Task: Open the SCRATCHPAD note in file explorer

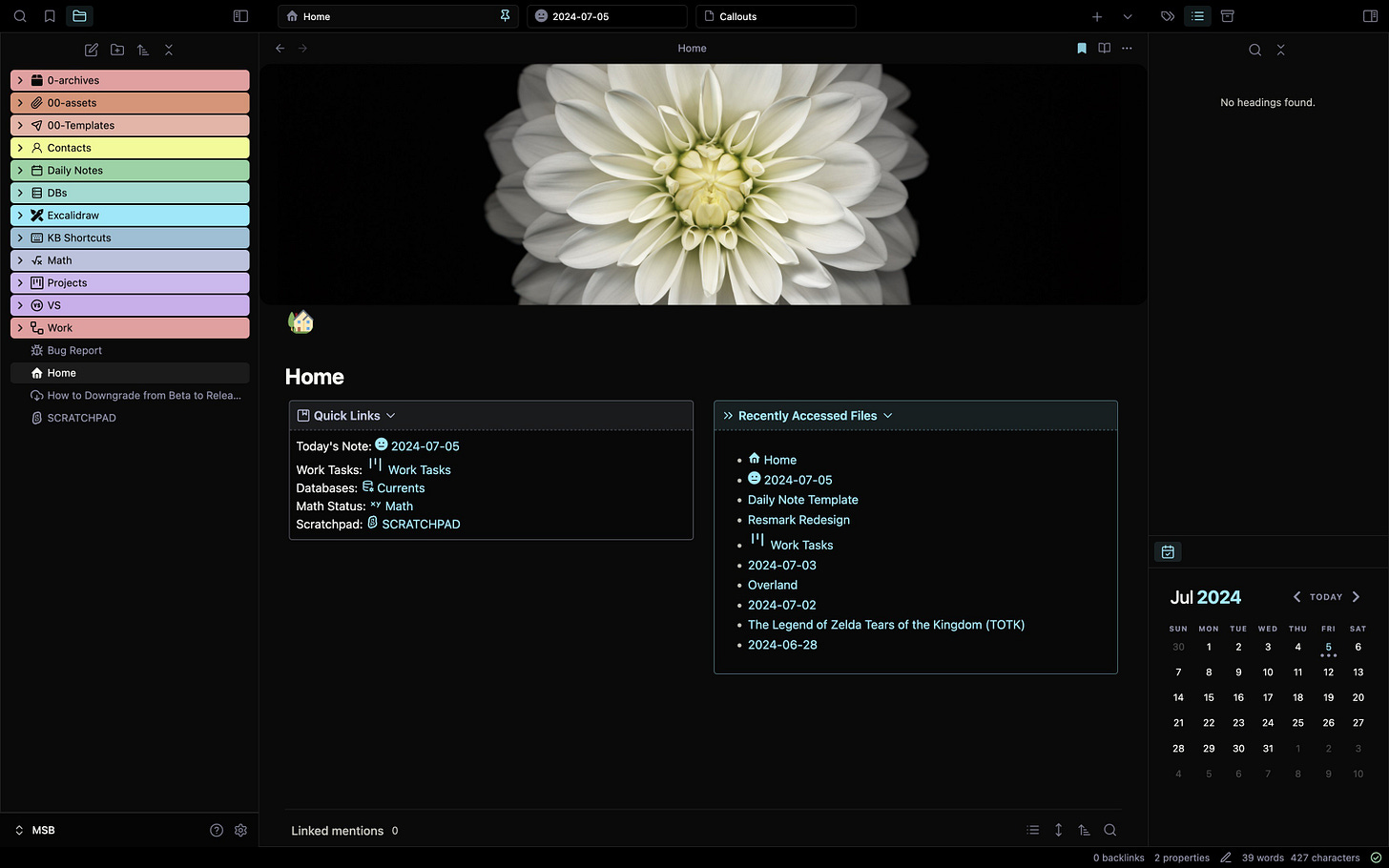Action: coord(130,418)
